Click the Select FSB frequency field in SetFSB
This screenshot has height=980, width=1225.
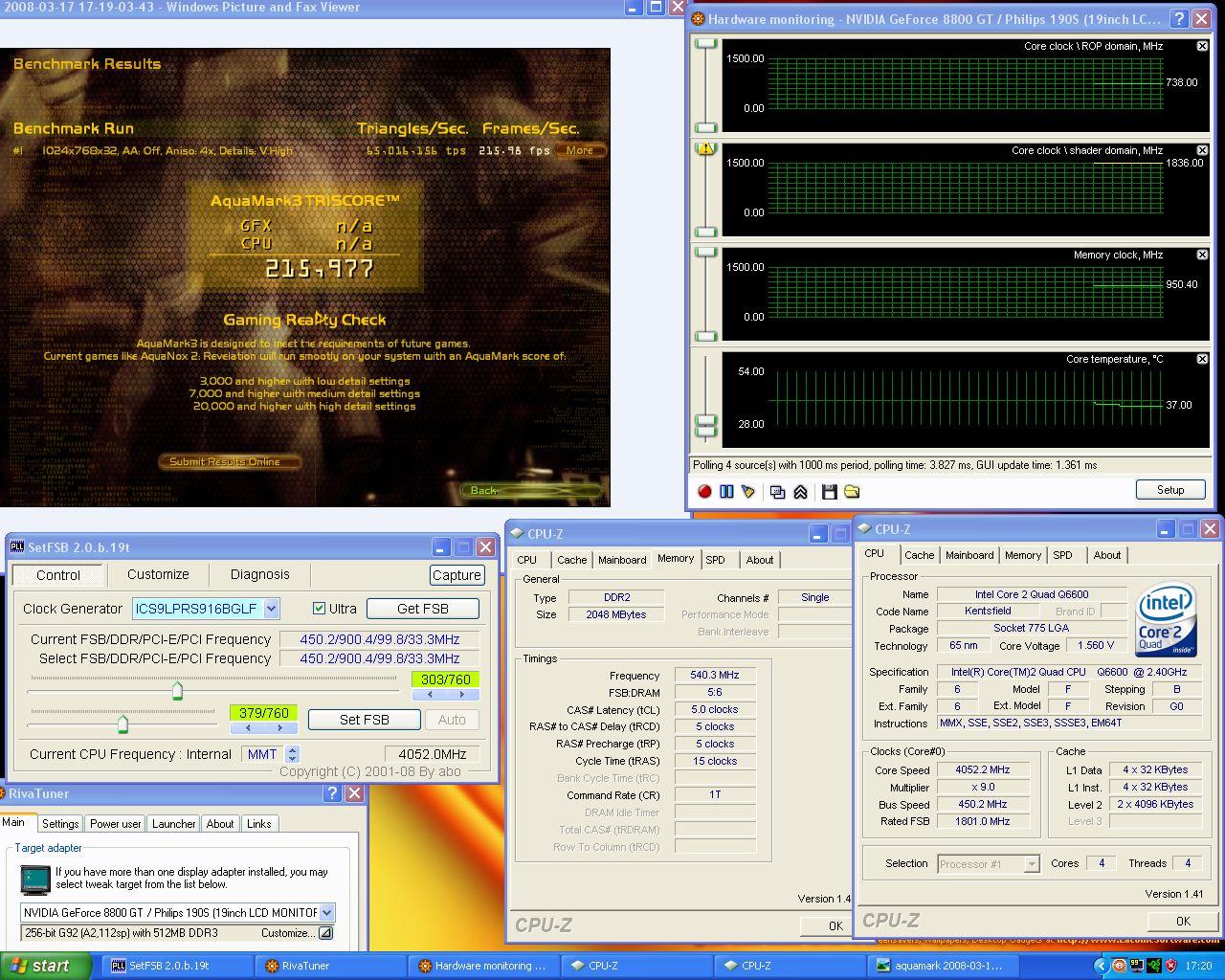click(379, 658)
